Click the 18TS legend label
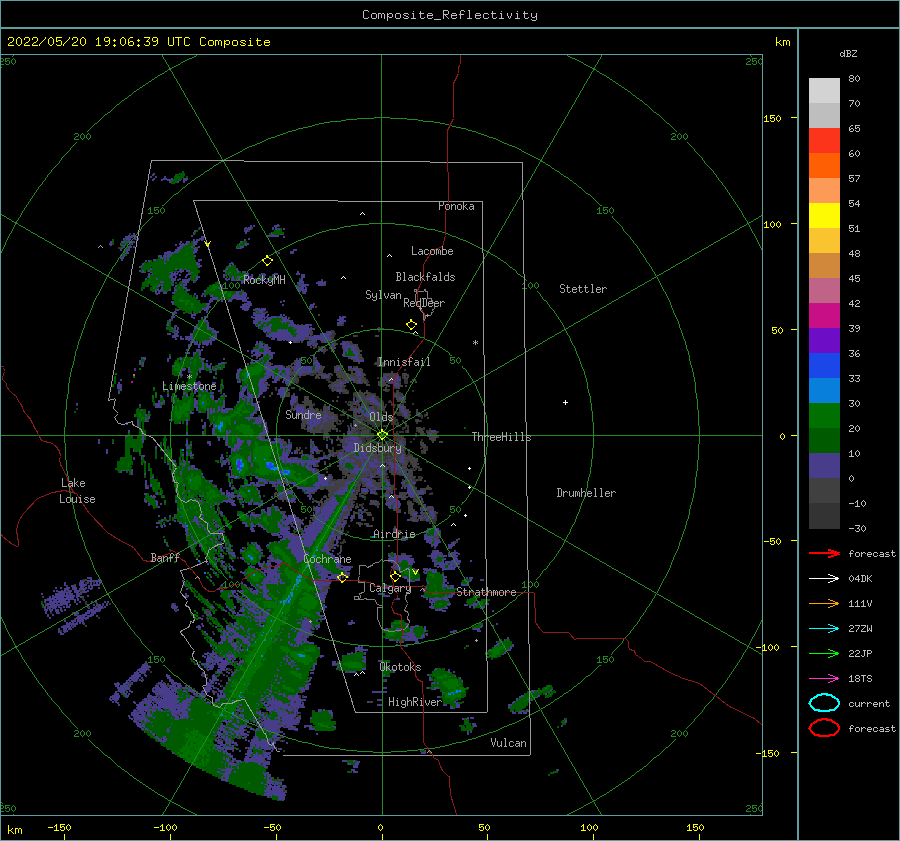 pos(860,679)
